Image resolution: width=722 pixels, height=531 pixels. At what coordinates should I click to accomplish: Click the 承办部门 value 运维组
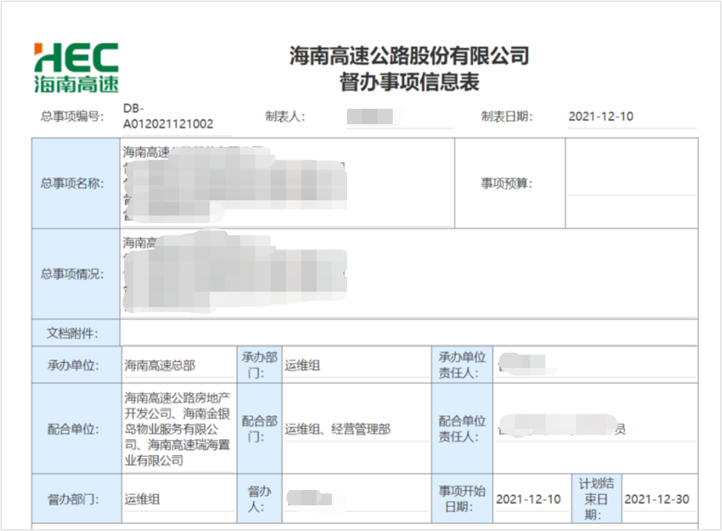click(x=303, y=365)
